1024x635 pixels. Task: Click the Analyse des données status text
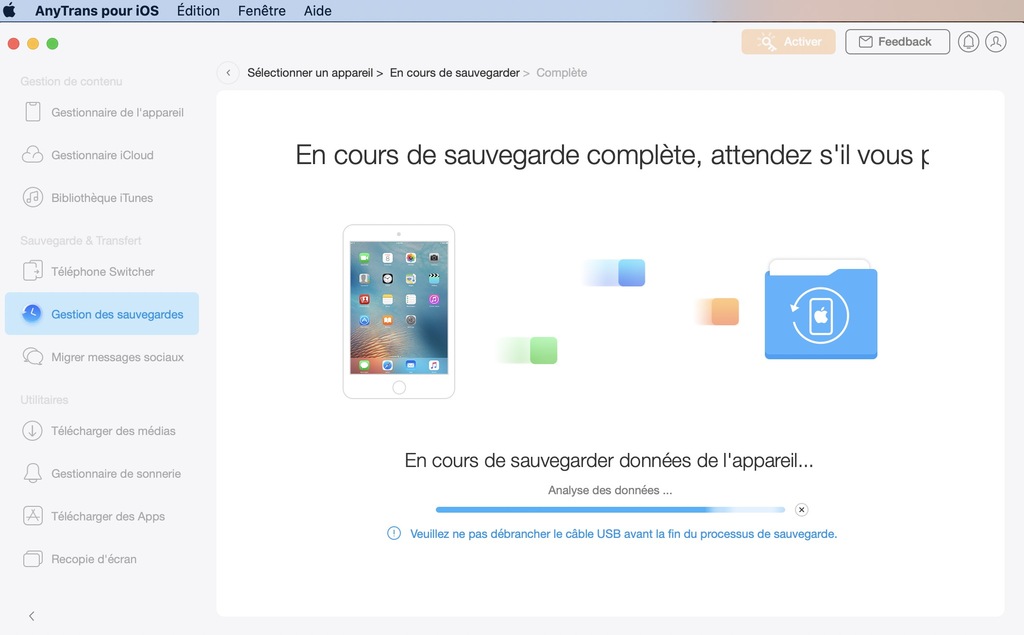(x=610, y=490)
